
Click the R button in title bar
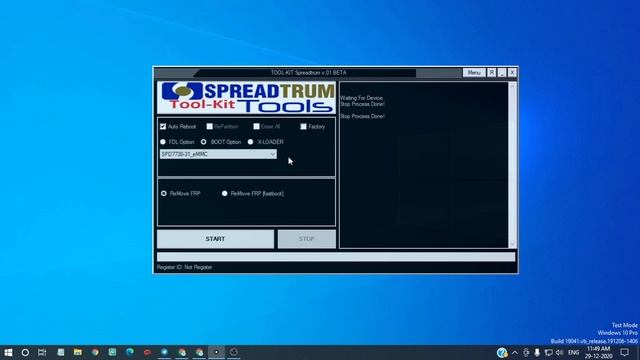pos(491,73)
